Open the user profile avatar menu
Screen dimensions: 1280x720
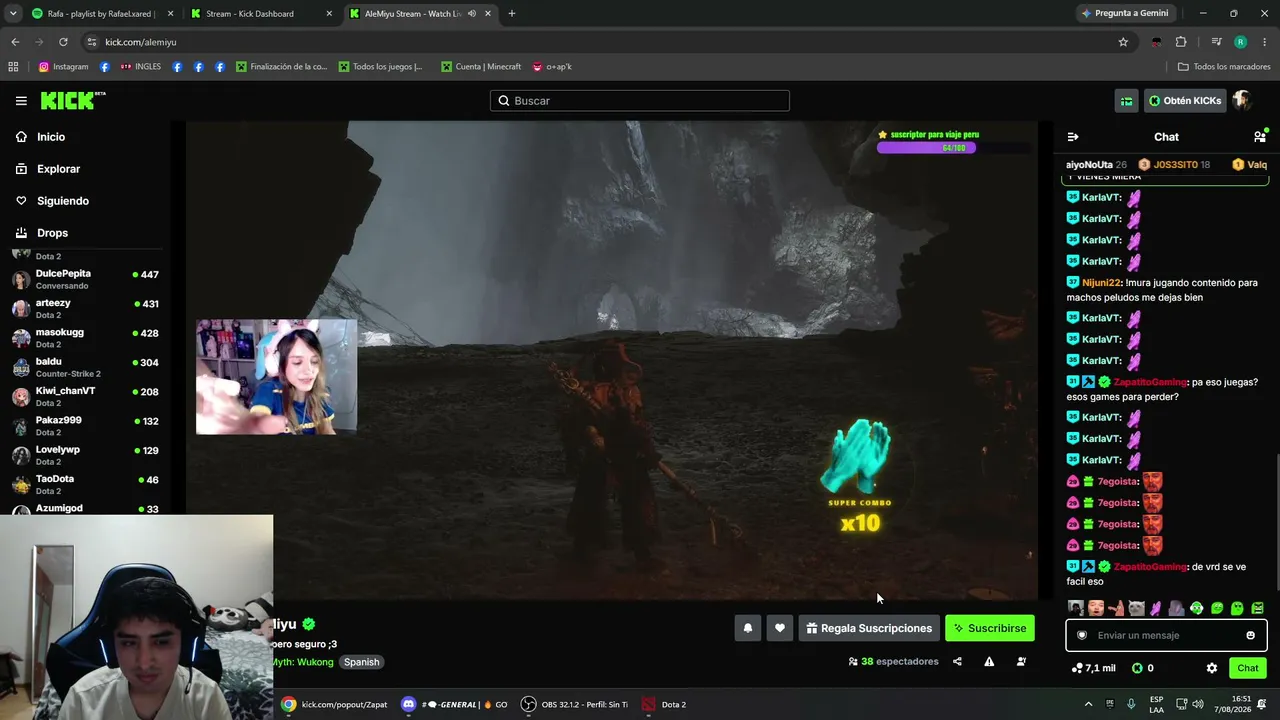tap(1241, 101)
